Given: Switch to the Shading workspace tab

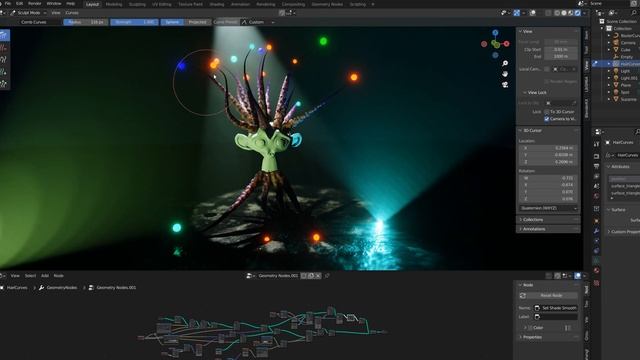Looking at the screenshot, I should [x=217, y=4].
